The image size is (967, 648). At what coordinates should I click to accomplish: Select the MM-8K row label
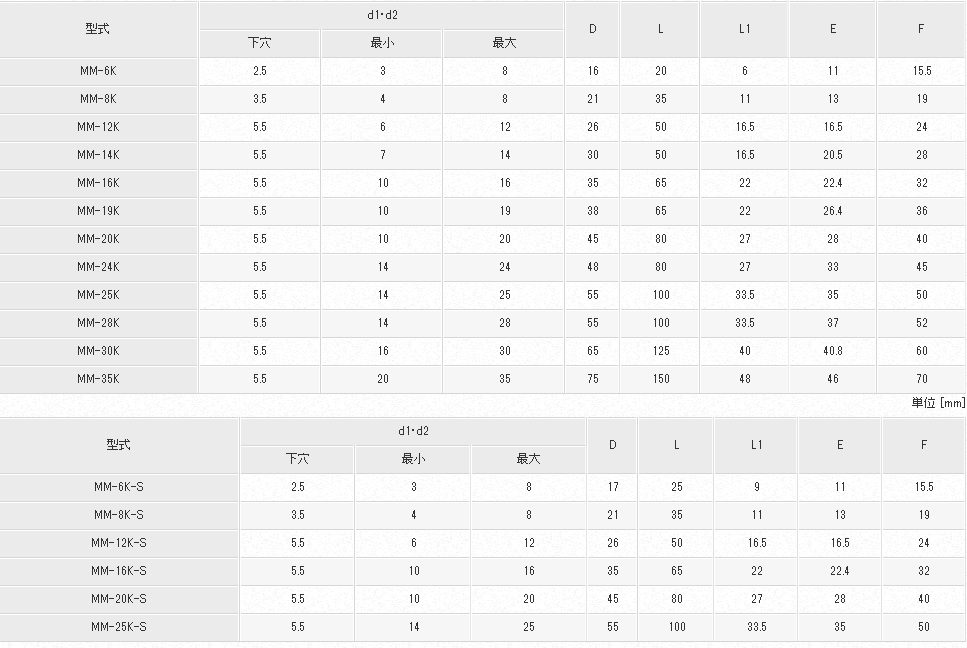(x=98, y=99)
